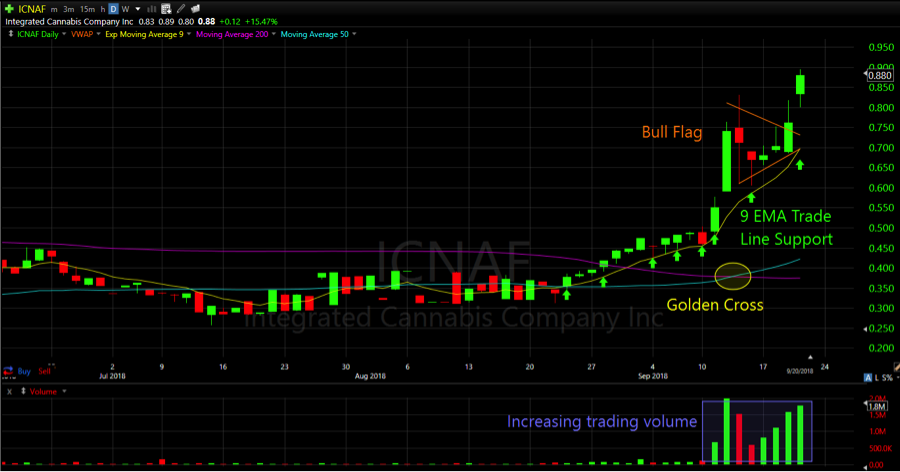Click the Volume pane label

pos(43,392)
